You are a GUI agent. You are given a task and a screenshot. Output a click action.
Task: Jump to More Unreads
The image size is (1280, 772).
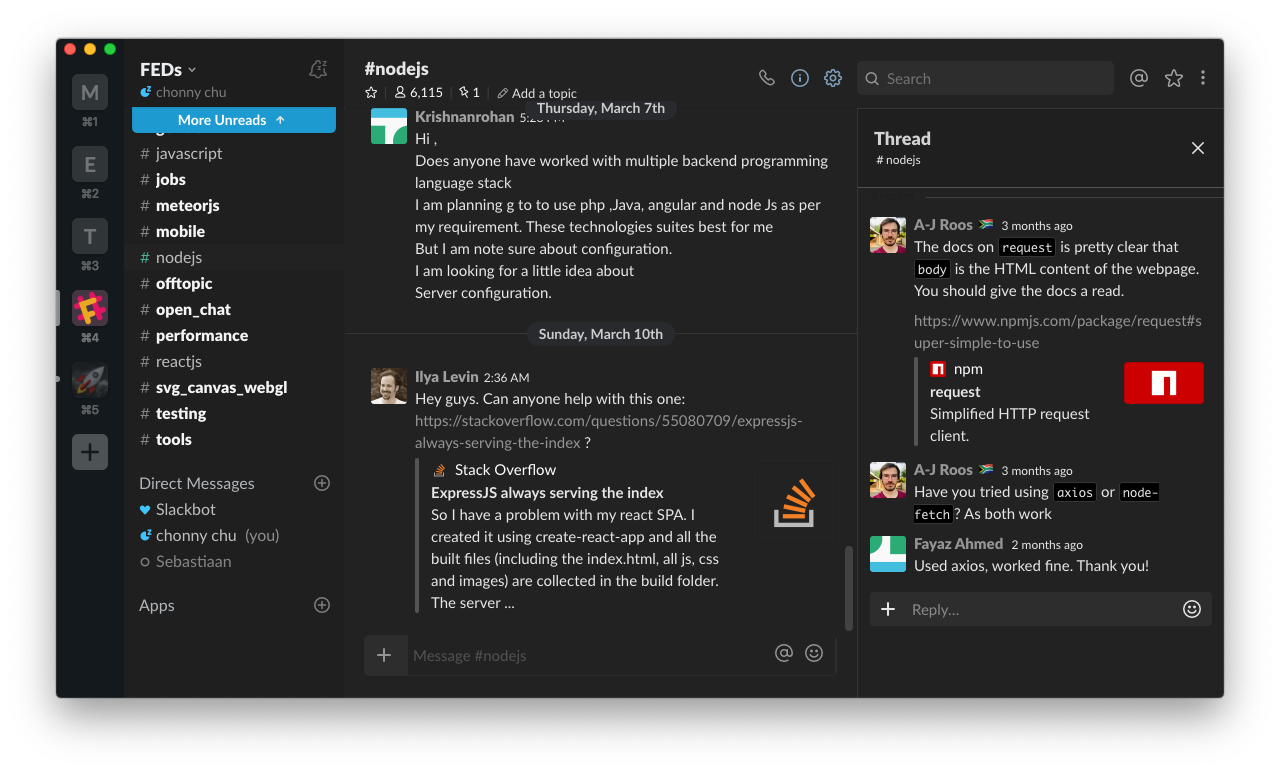[x=234, y=120]
